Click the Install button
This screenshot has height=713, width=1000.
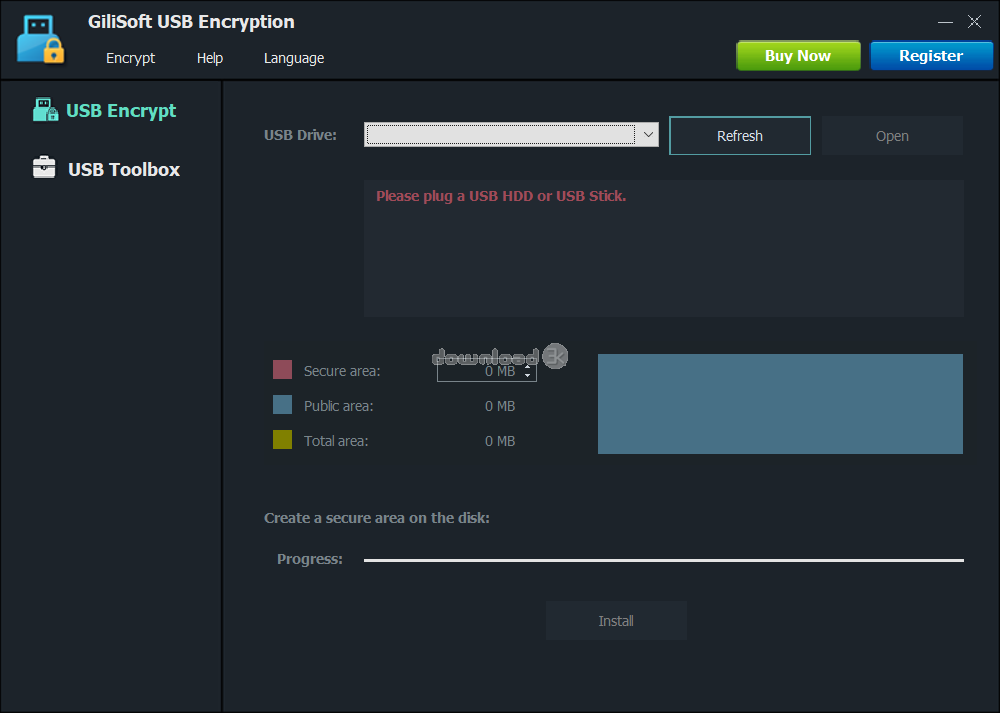click(x=616, y=621)
